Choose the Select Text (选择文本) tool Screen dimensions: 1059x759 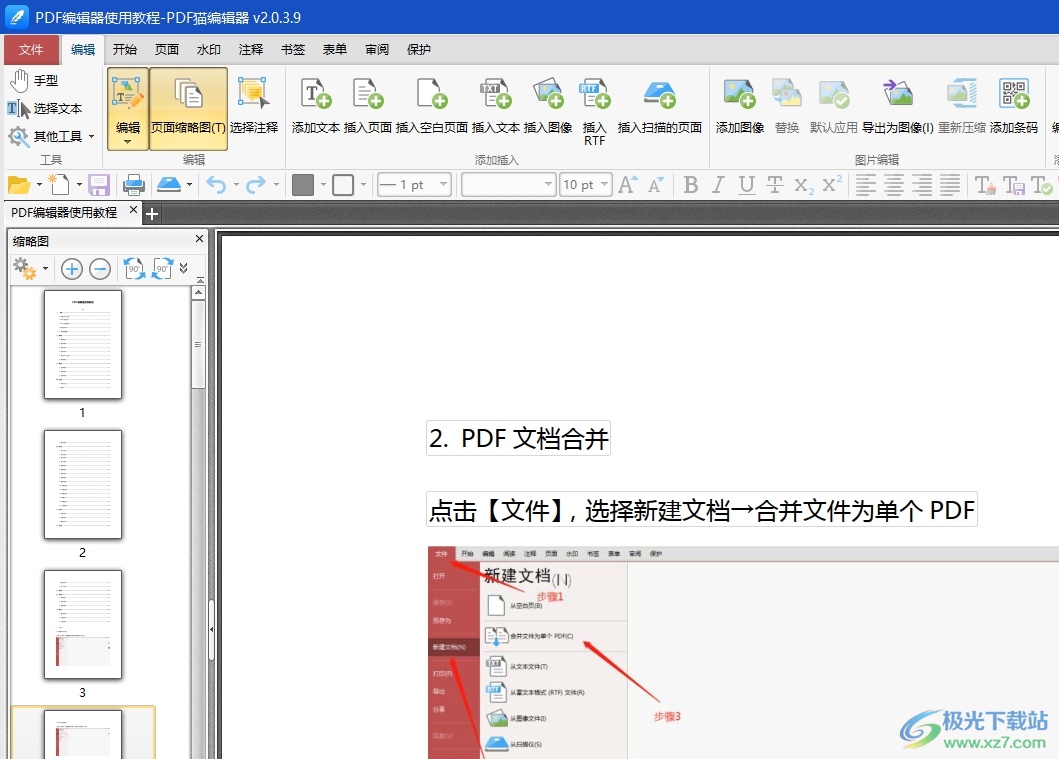coord(45,108)
